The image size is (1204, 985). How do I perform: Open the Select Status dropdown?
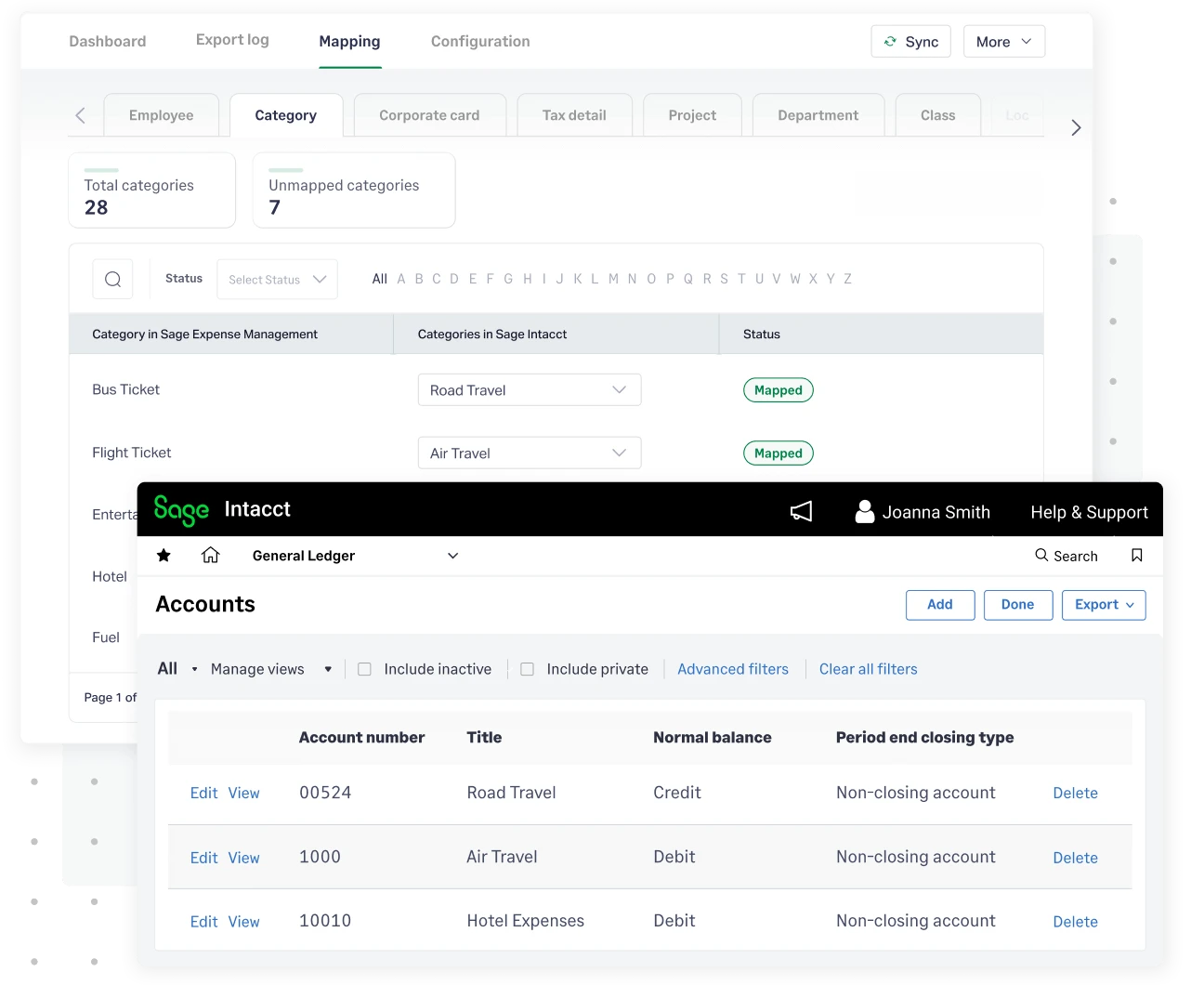(277, 279)
